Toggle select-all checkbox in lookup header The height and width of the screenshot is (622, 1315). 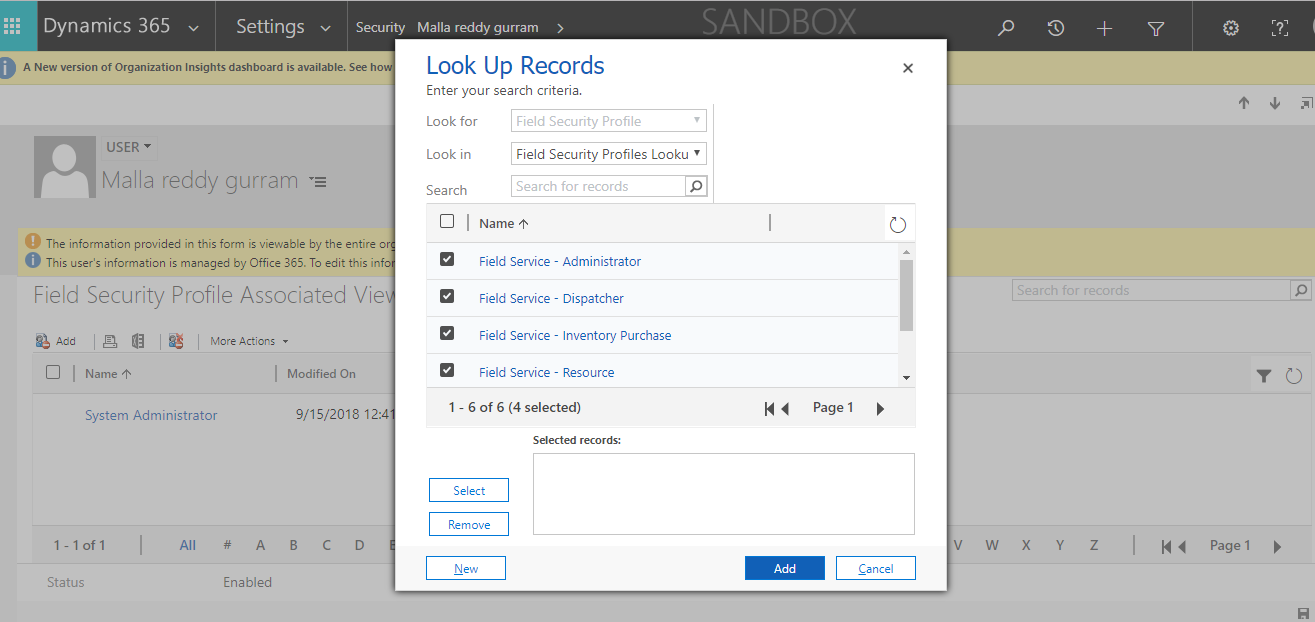447,222
